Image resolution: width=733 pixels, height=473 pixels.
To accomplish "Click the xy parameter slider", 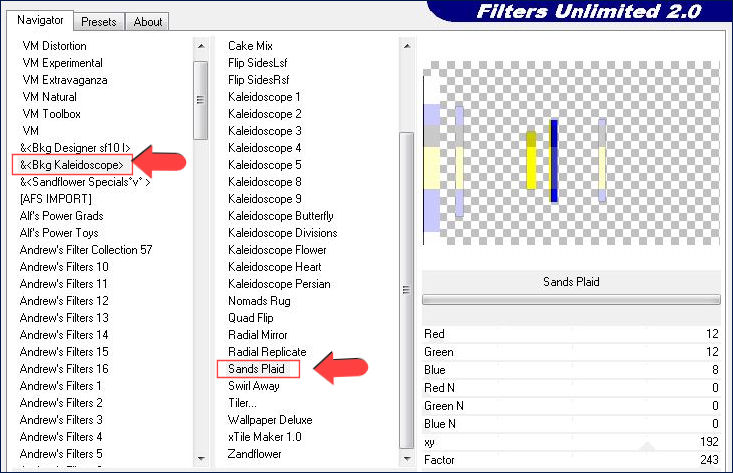I will (x=571, y=441).
